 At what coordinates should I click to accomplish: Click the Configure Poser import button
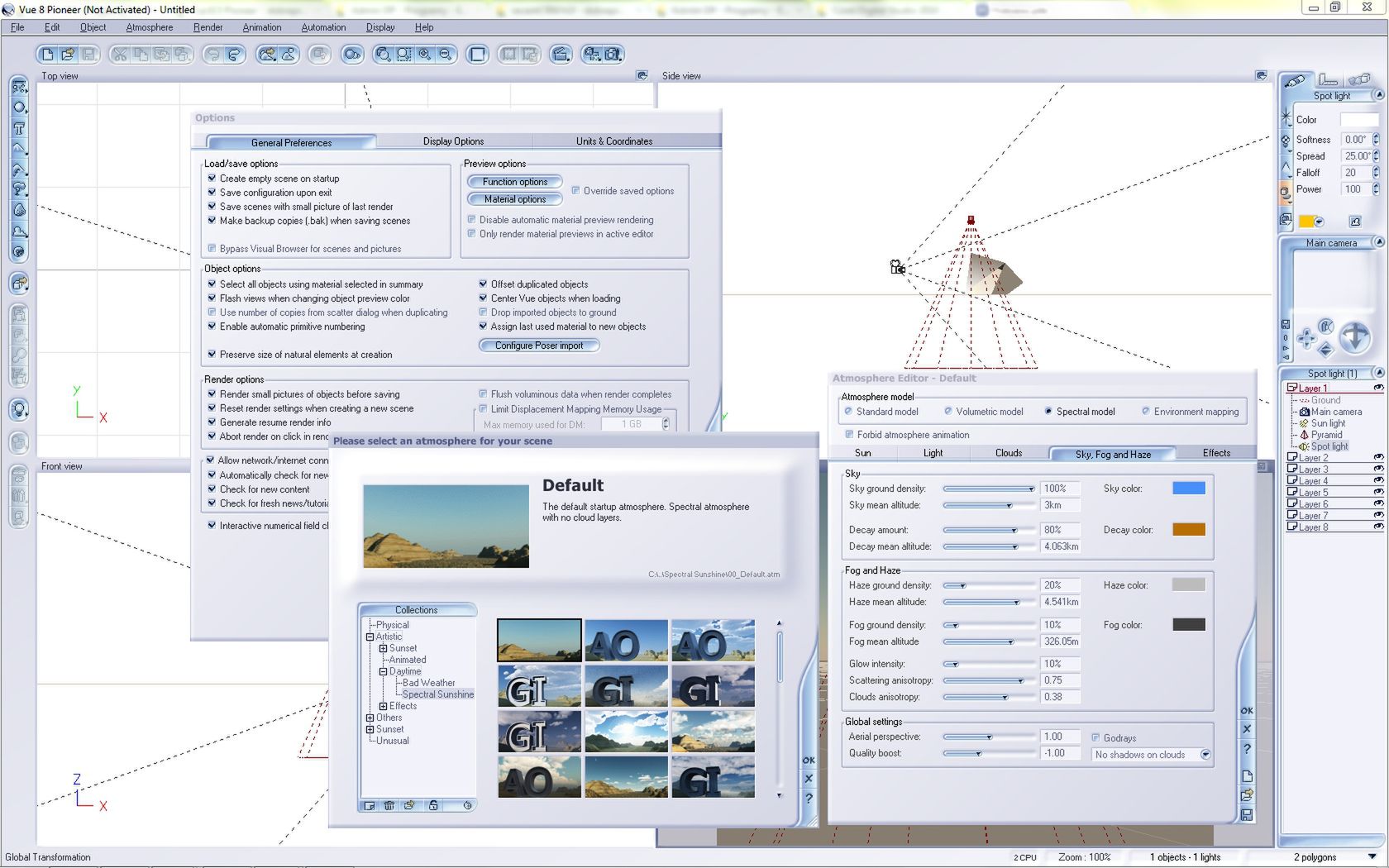(539, 346)
